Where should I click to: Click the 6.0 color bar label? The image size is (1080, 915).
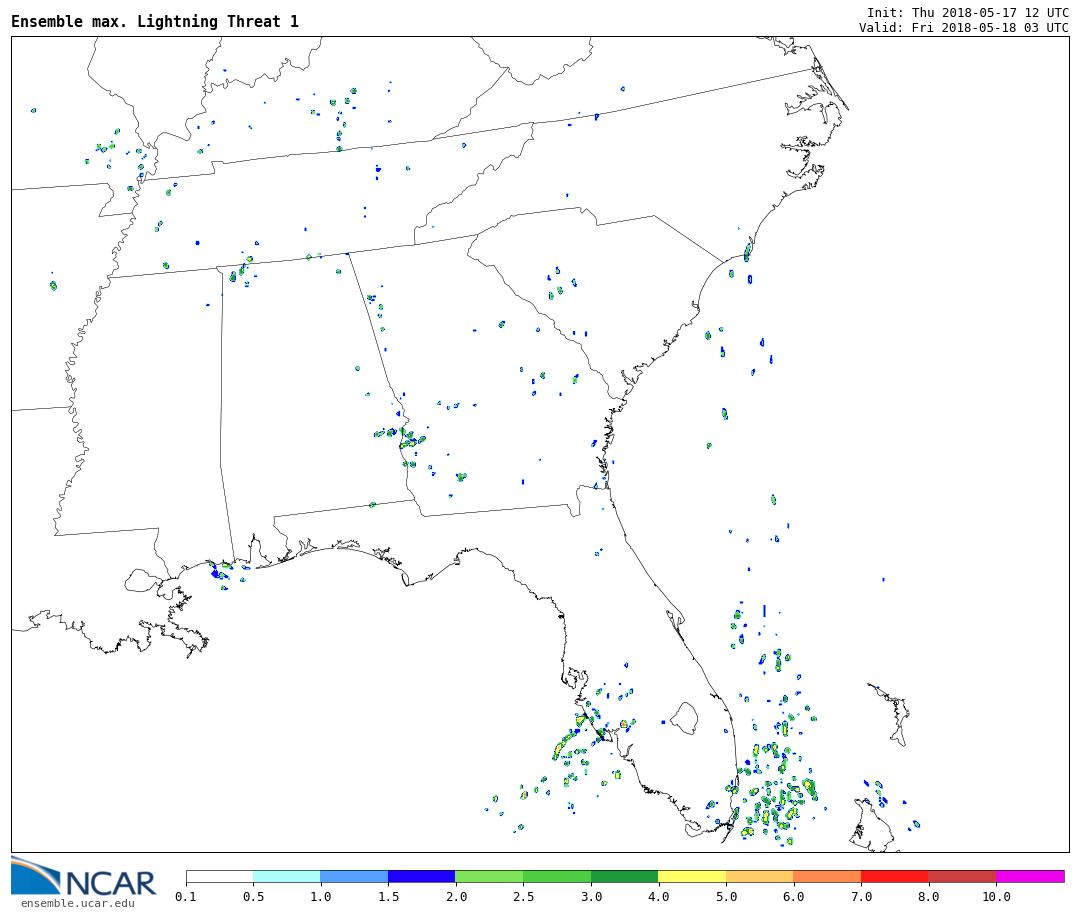[793, 896]
